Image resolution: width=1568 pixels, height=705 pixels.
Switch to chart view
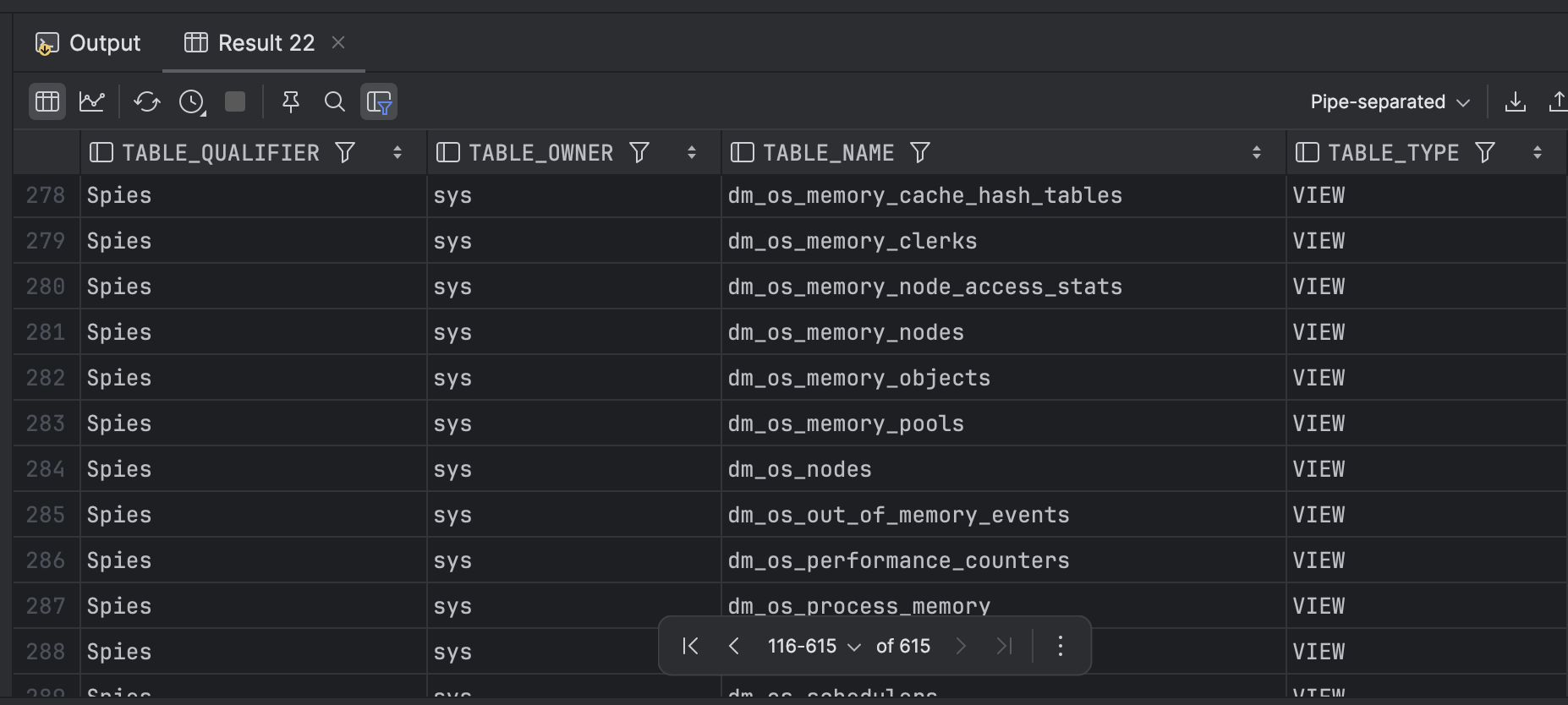91,102
